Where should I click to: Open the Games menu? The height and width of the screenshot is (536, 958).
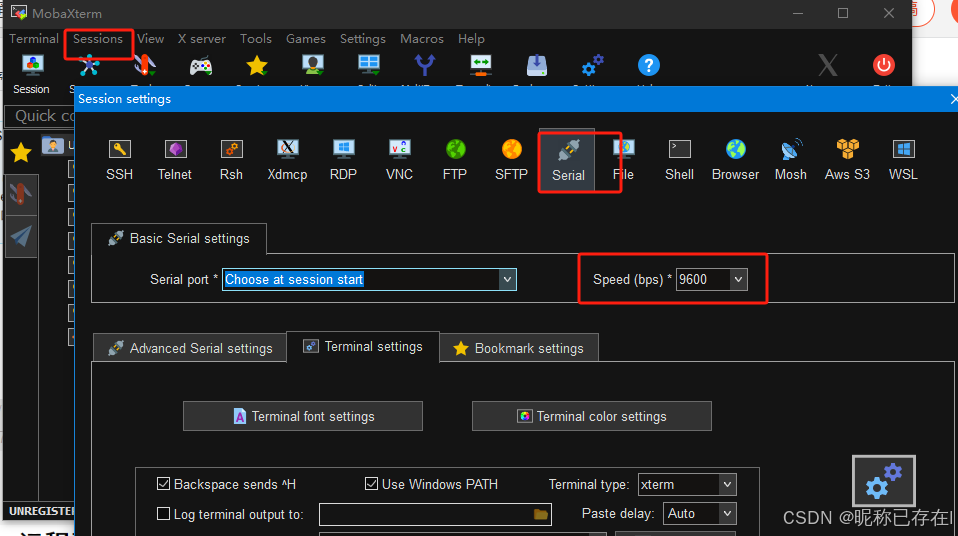tap(305, 39)
